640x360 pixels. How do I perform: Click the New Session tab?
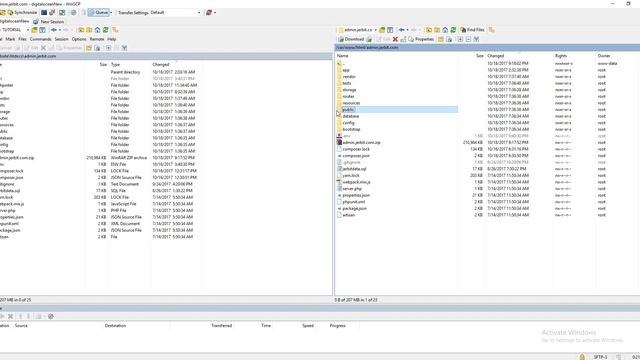[x=48, y=22]
